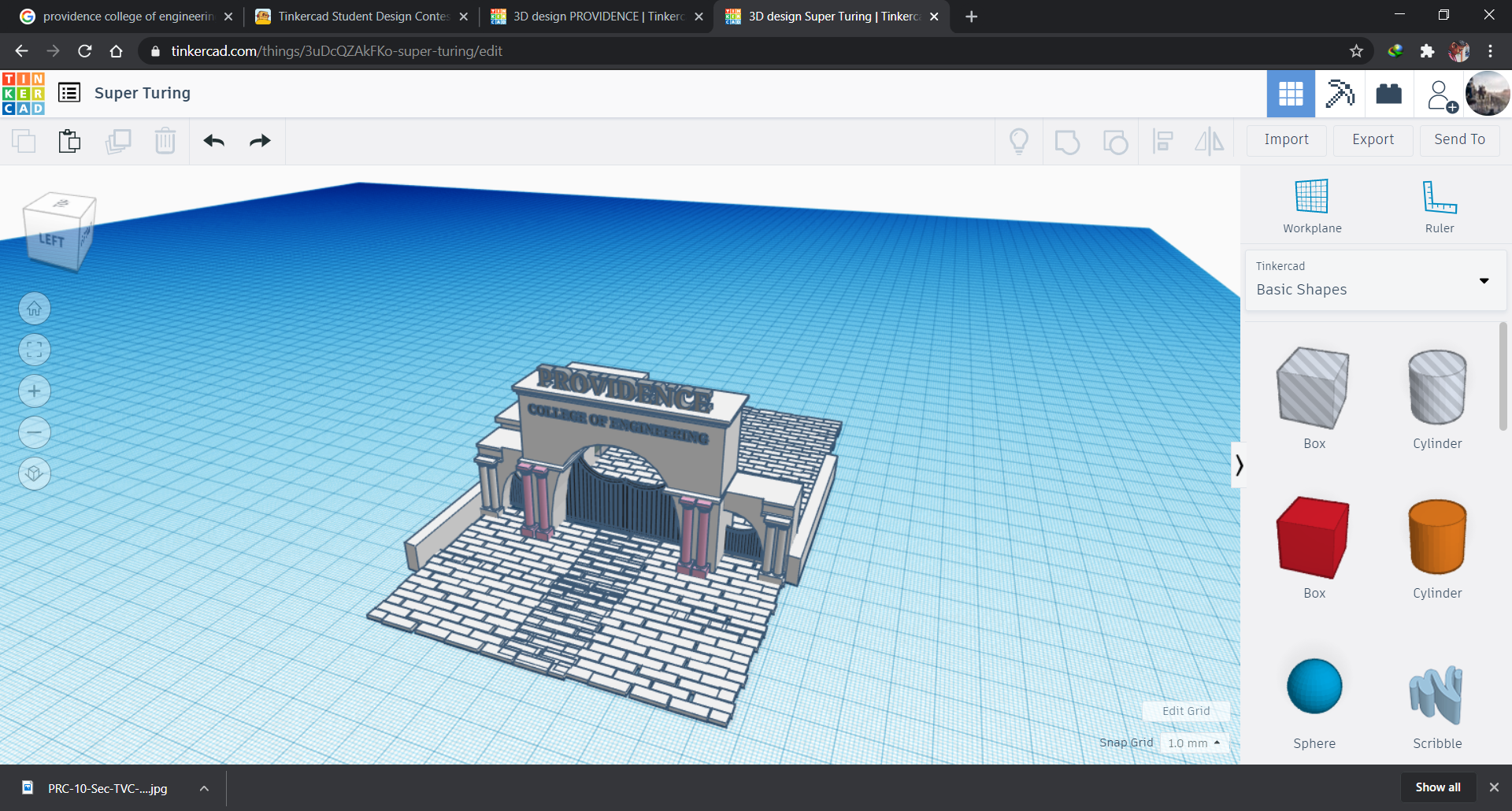1512x811 pixels.
Task: Click the Send To button
Action: coord(1460,139)
